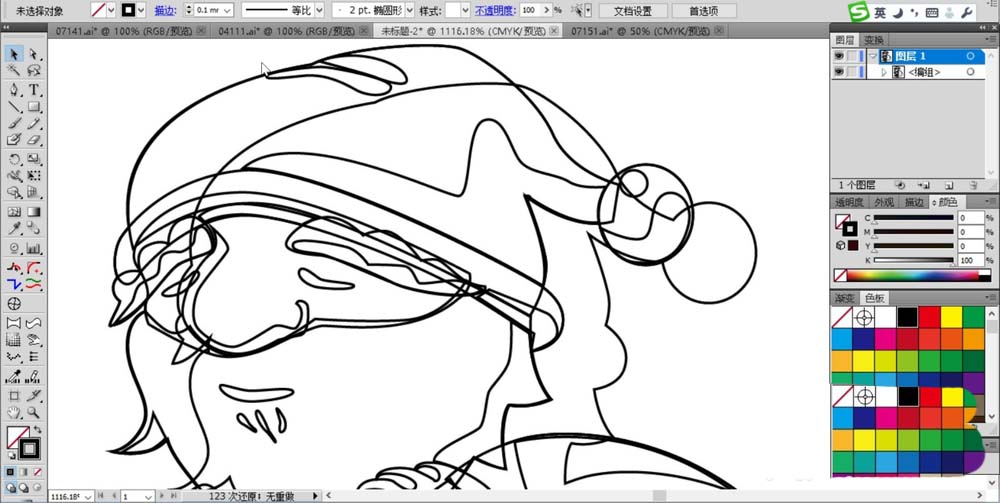Screen dimensions: 1000x503
Task: Select the Magic Wand tool
Action: pos(14,70)
